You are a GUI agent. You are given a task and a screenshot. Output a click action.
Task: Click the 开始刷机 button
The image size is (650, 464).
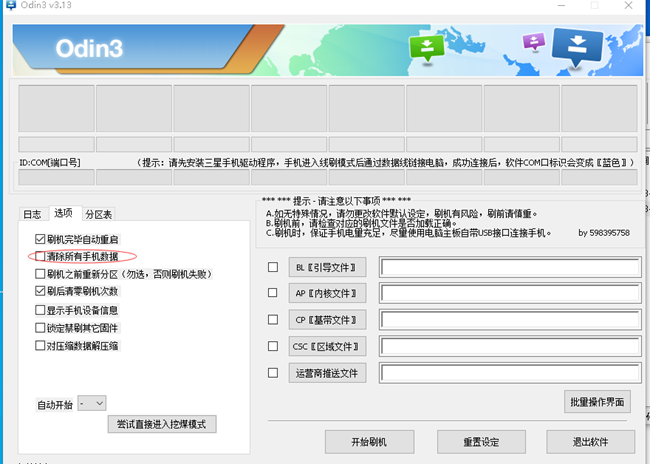point(368,442)
